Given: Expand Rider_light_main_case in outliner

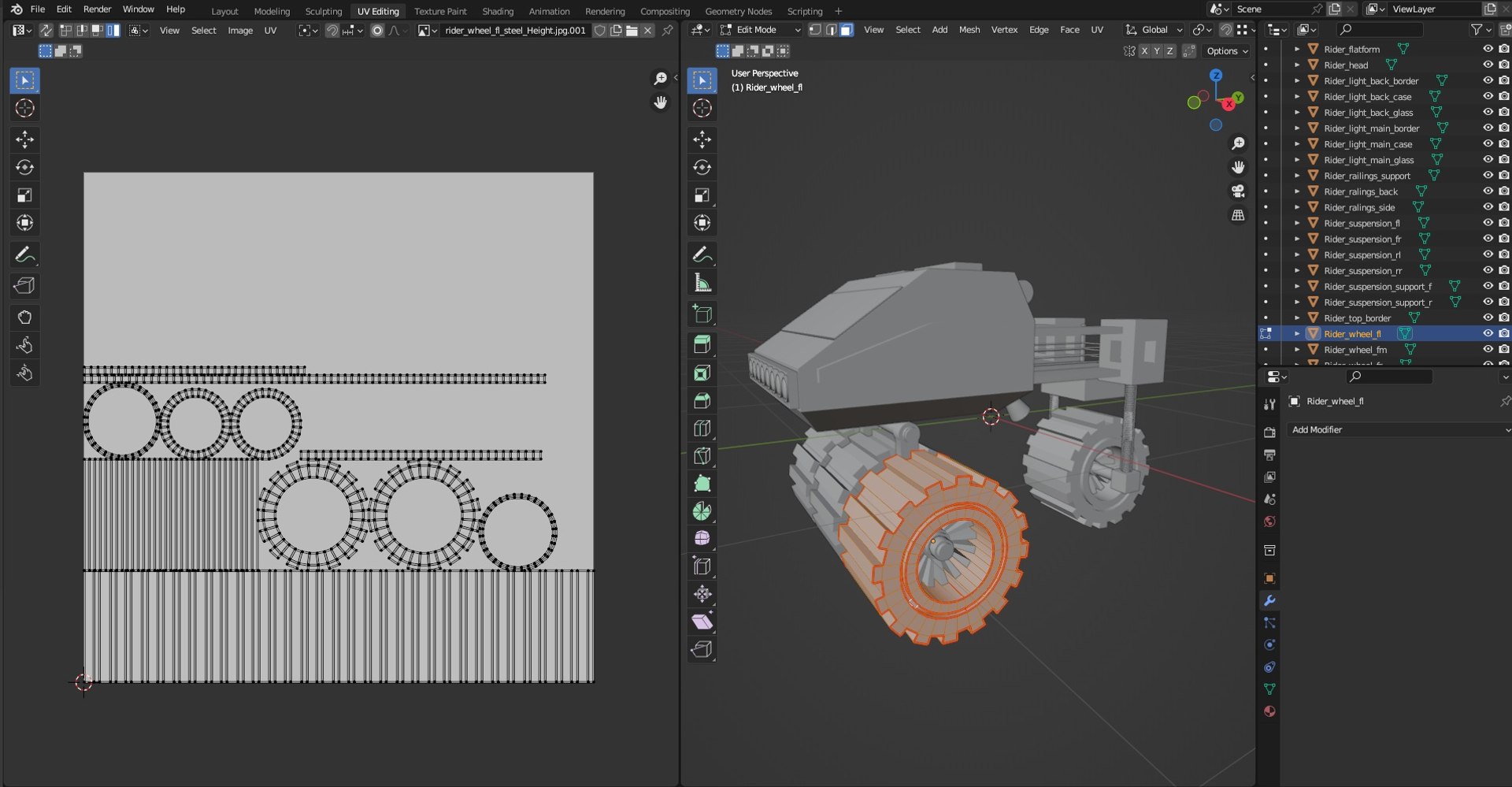Looking at the screenshot, I should (1297, 143).
